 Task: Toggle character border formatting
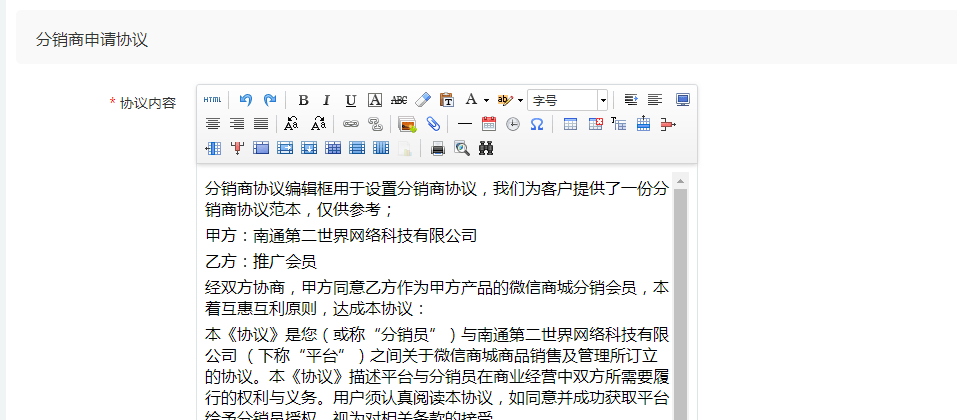pyautogui.click(x=375, y=100)
